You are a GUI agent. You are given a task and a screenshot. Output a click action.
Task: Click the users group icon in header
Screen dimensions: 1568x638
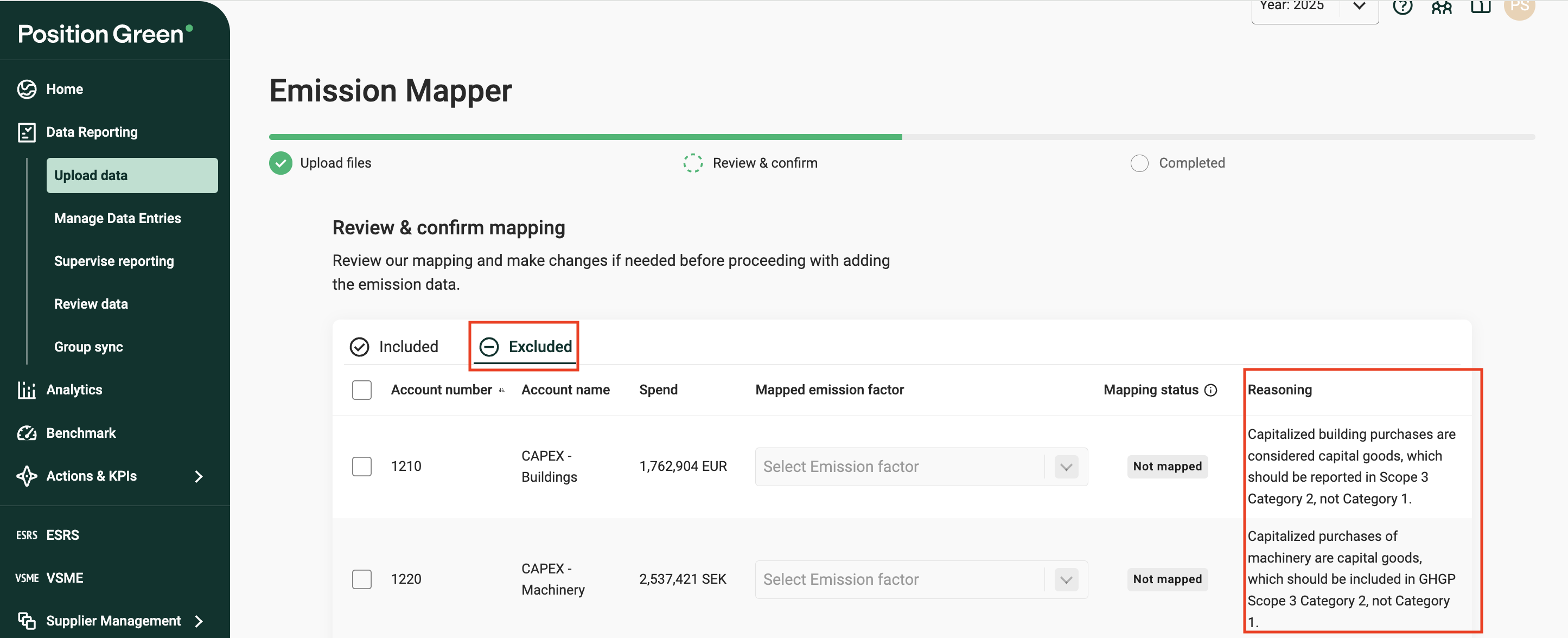coord(1442,6)
